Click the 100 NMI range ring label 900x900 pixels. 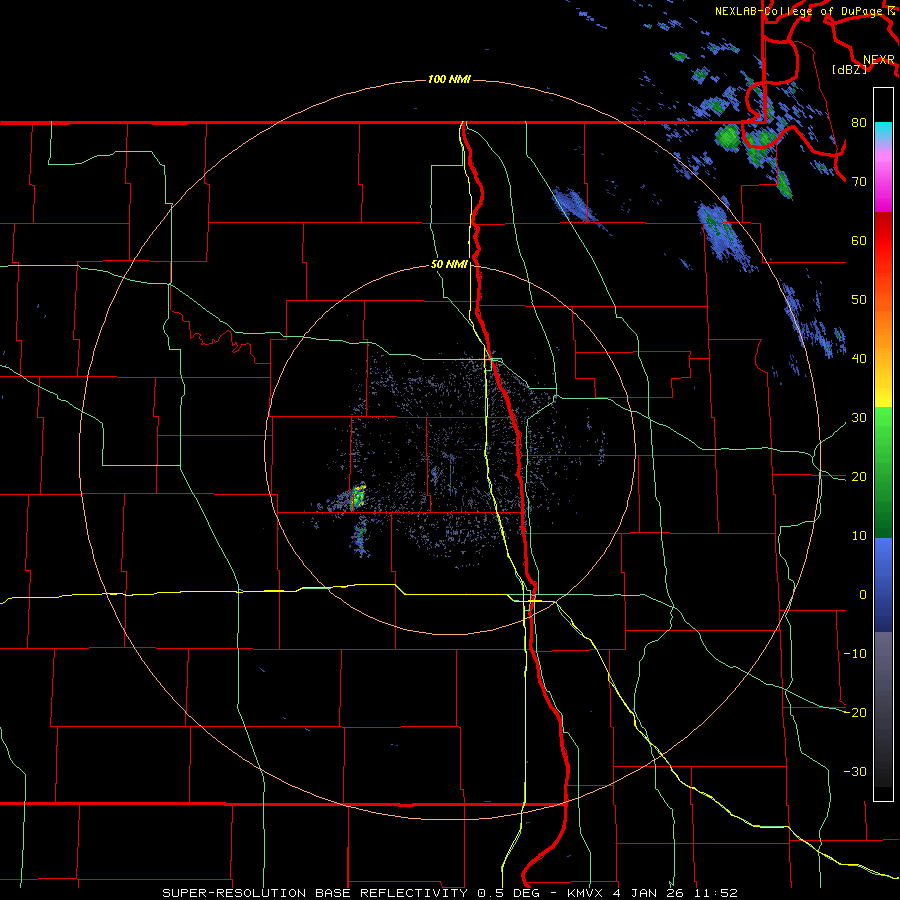coord(449,79)
